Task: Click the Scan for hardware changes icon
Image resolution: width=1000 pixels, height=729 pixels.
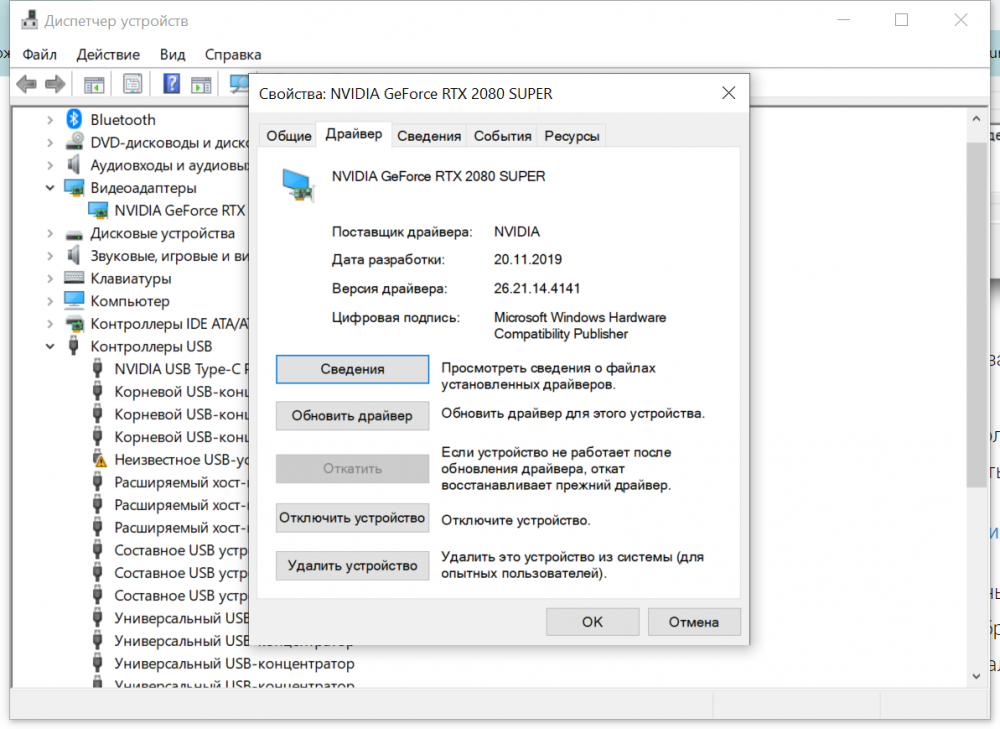Action: click(x=238, y=84)
